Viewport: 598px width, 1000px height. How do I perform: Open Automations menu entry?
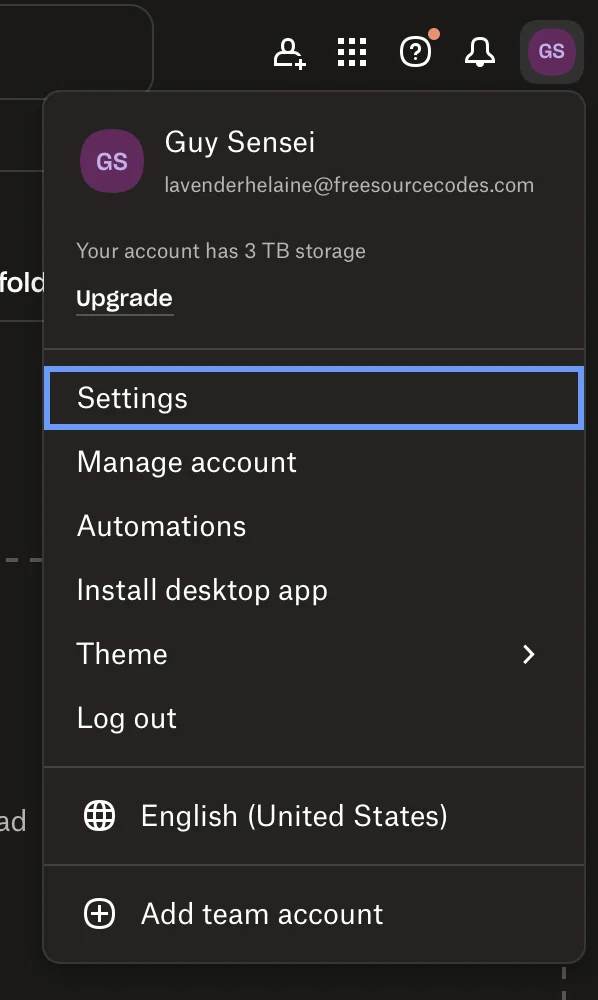click(314, 526)
